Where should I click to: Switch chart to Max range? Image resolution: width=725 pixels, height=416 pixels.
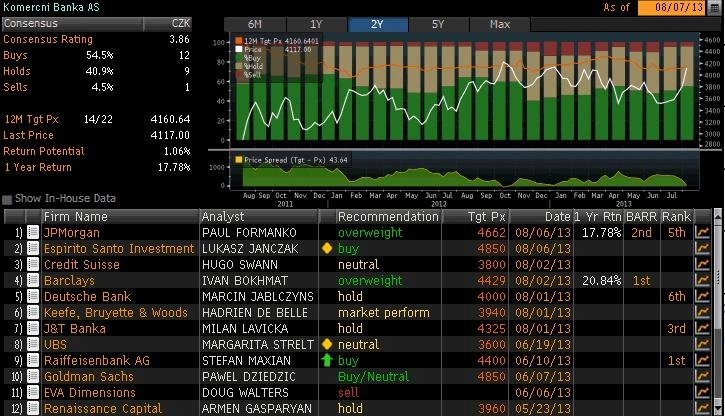pos(500,24)
